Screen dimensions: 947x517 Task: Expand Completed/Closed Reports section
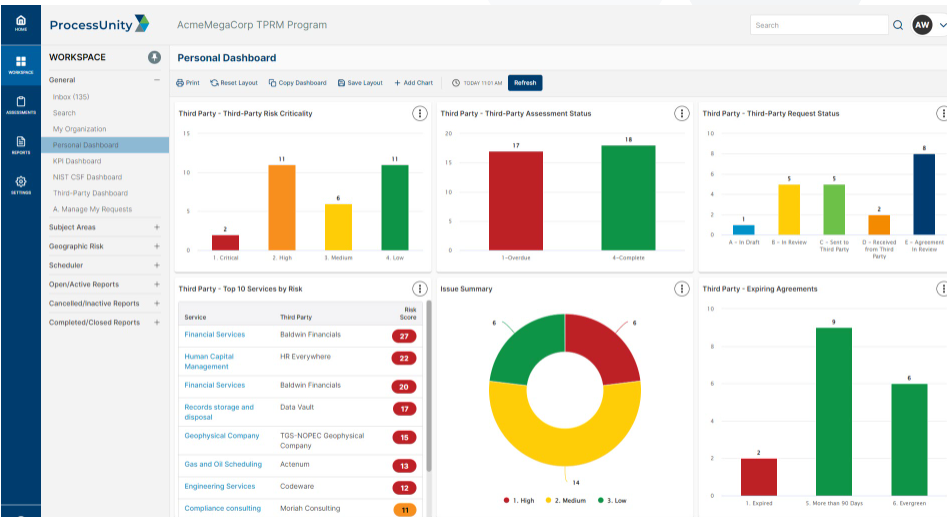[x=157, y=323]
